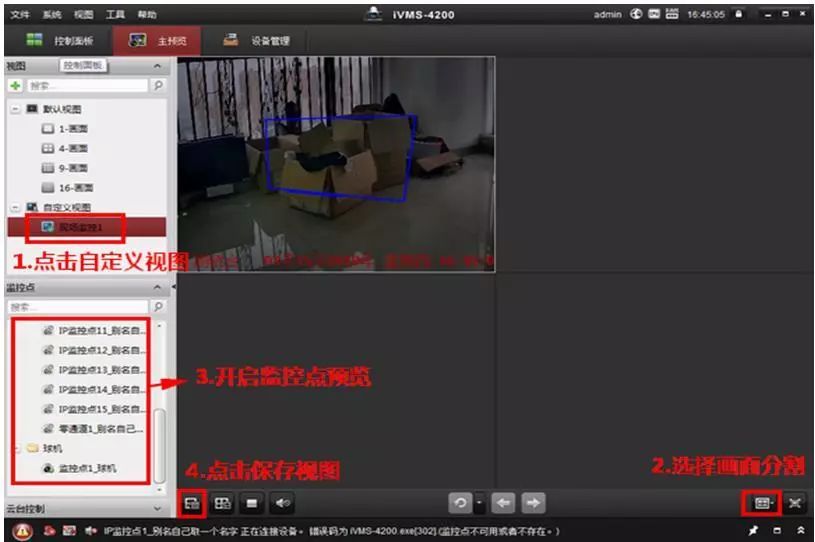Viewport: 815px width, 542px height.
Task: Select the 4-画面 view layout
Action: [68, 148]
